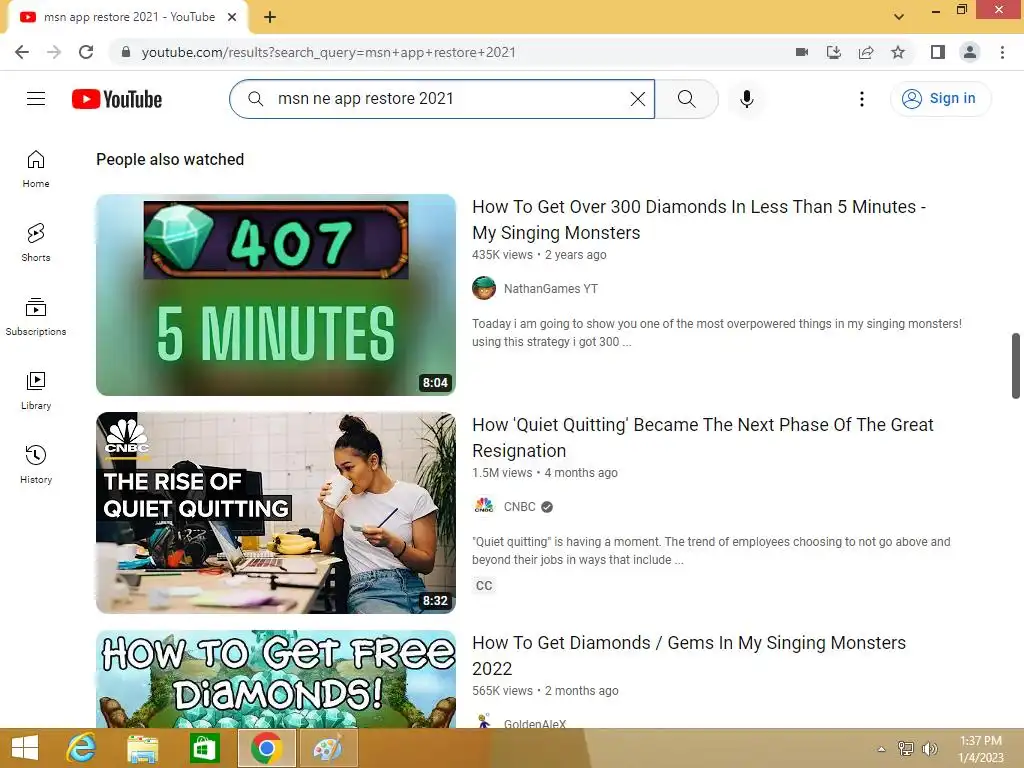This screenshot has height=768, width=1024.
Task: Switch to Chrome in taskbar
Action: coord(266,748)
